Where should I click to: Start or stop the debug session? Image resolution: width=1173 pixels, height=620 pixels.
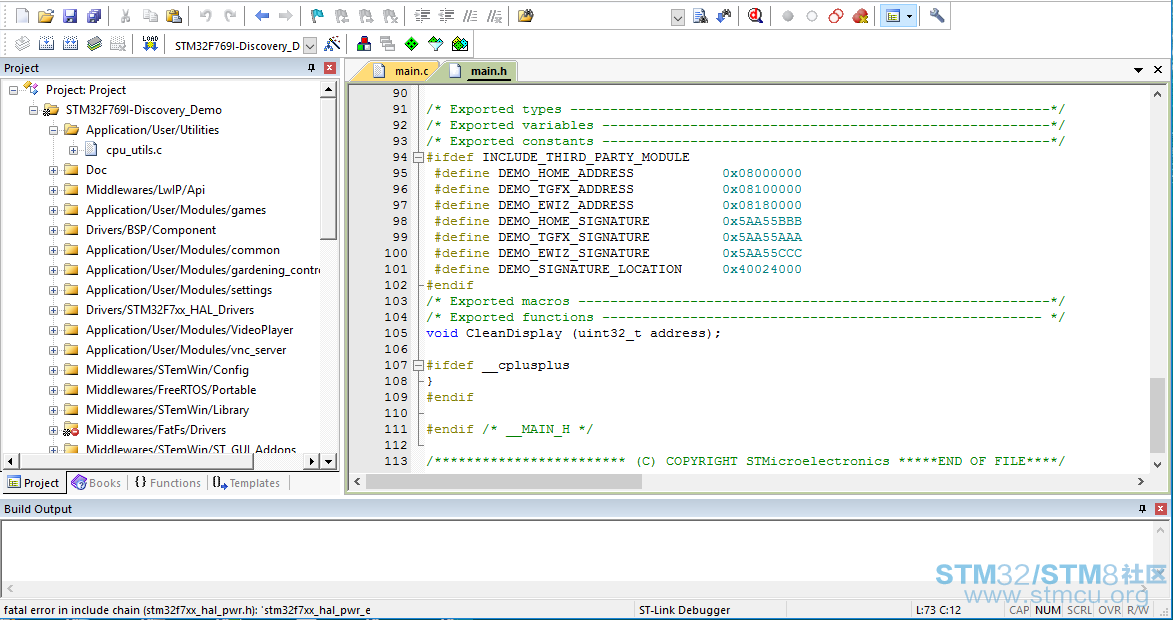tap(756, 16)
